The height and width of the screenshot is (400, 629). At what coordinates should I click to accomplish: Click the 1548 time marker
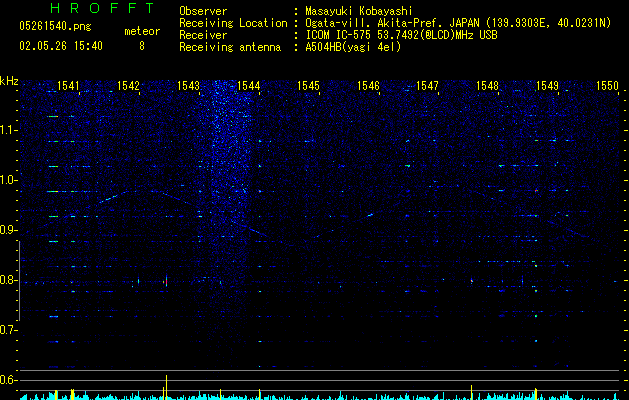click(x=487, y=85)
